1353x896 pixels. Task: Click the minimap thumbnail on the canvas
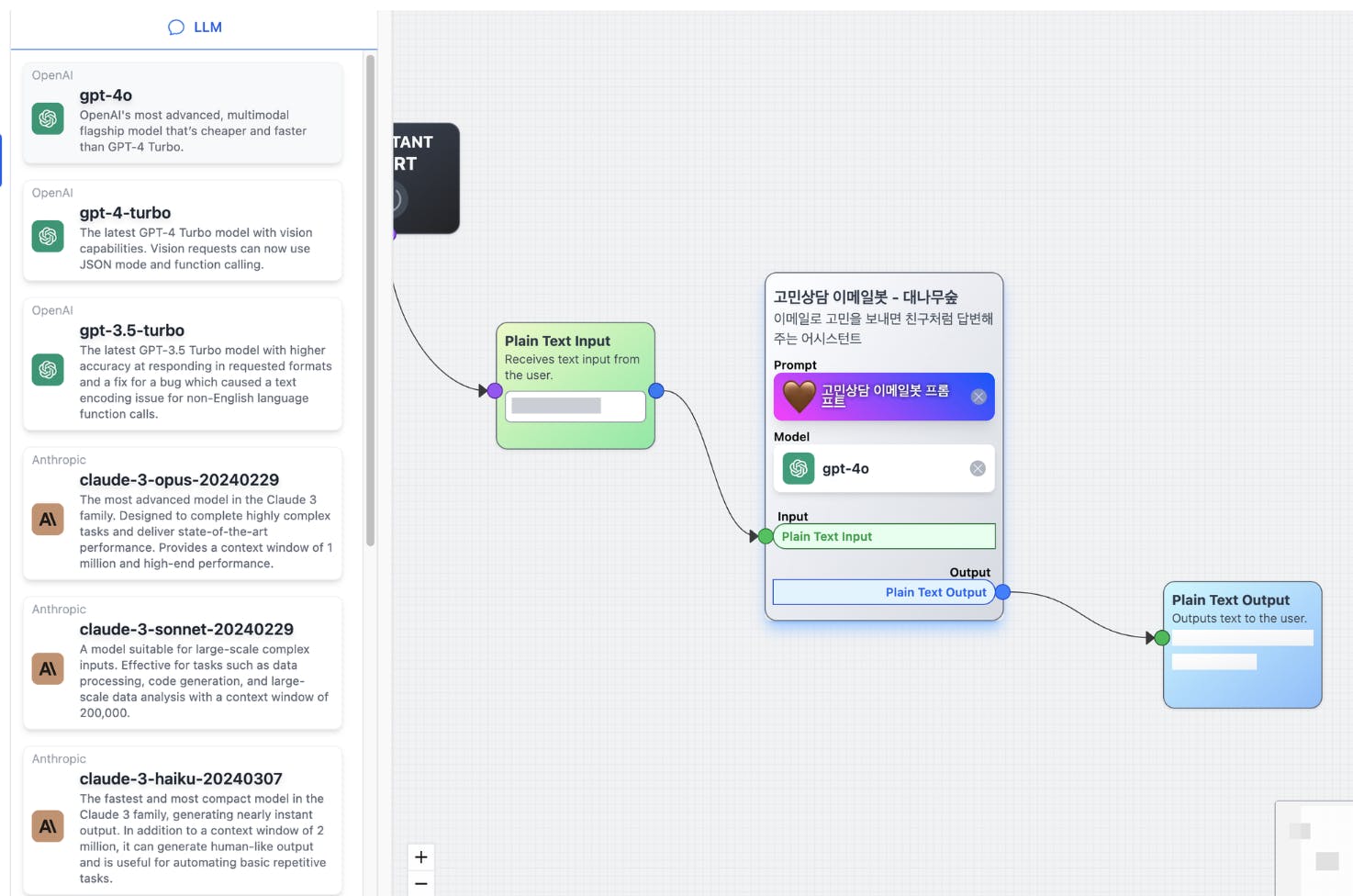point(1314,848)
